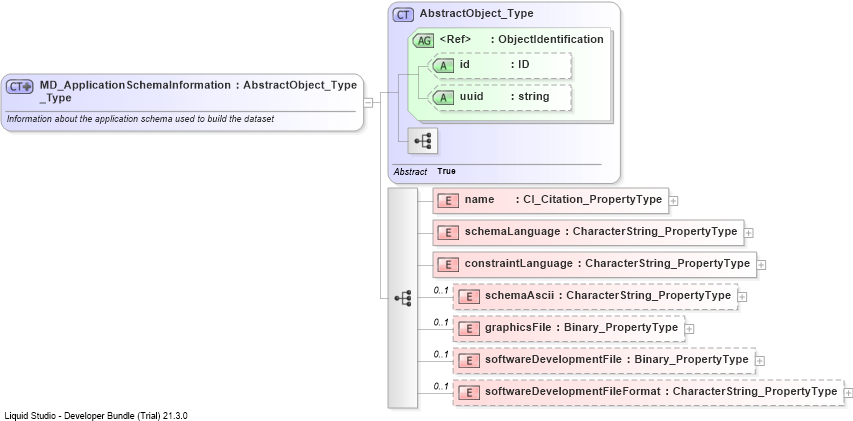Click the 0..1 cardinality beside softwareDevelopmentFileFormat
The image size is (853, 421).
[441, 387]
